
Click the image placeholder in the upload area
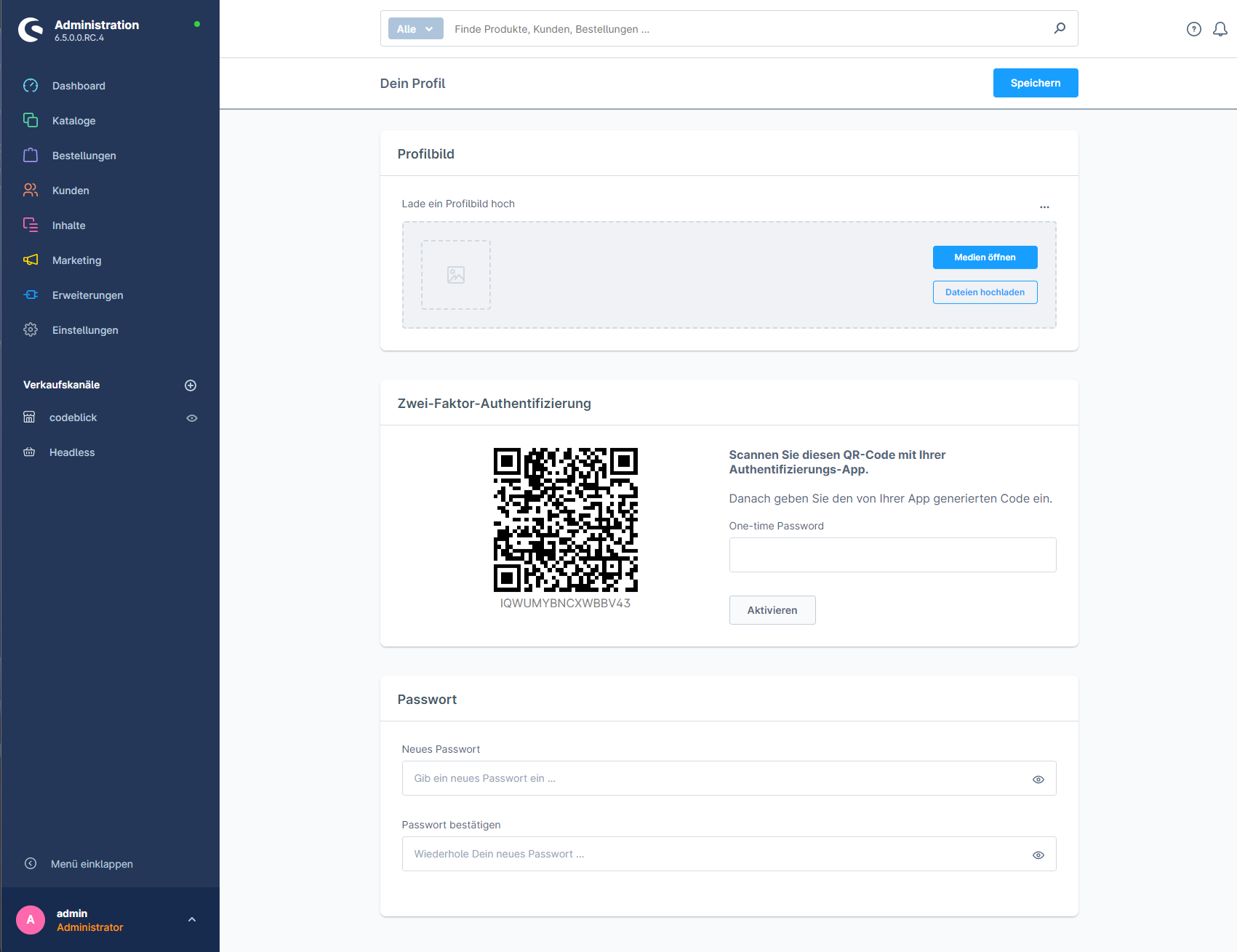click(x=456, y=275)
